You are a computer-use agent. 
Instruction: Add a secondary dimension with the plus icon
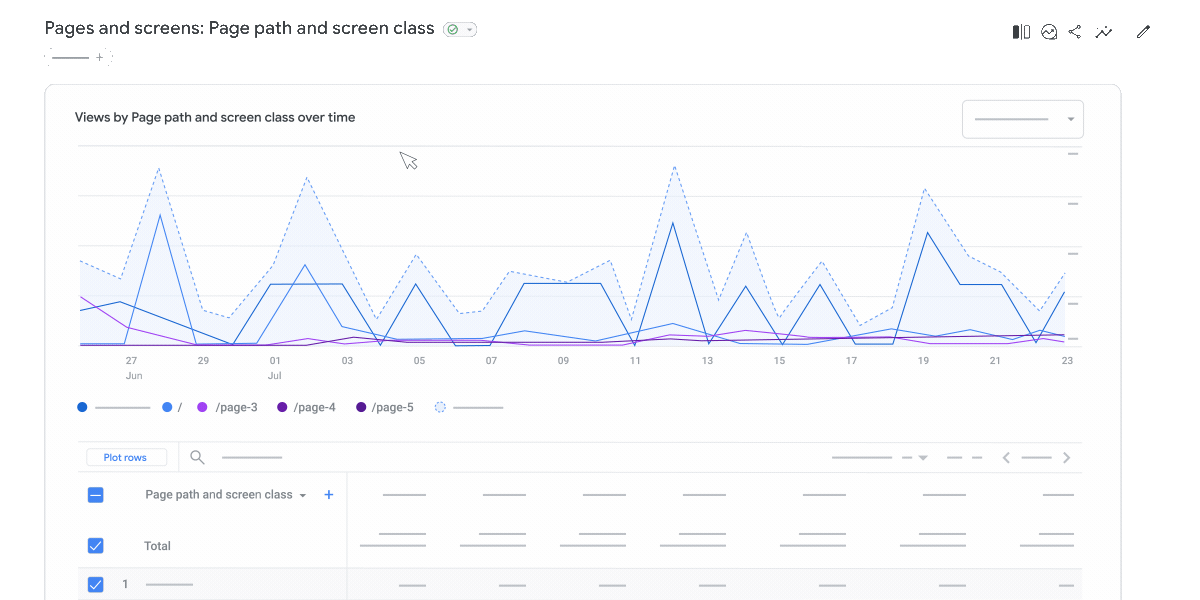328,494
